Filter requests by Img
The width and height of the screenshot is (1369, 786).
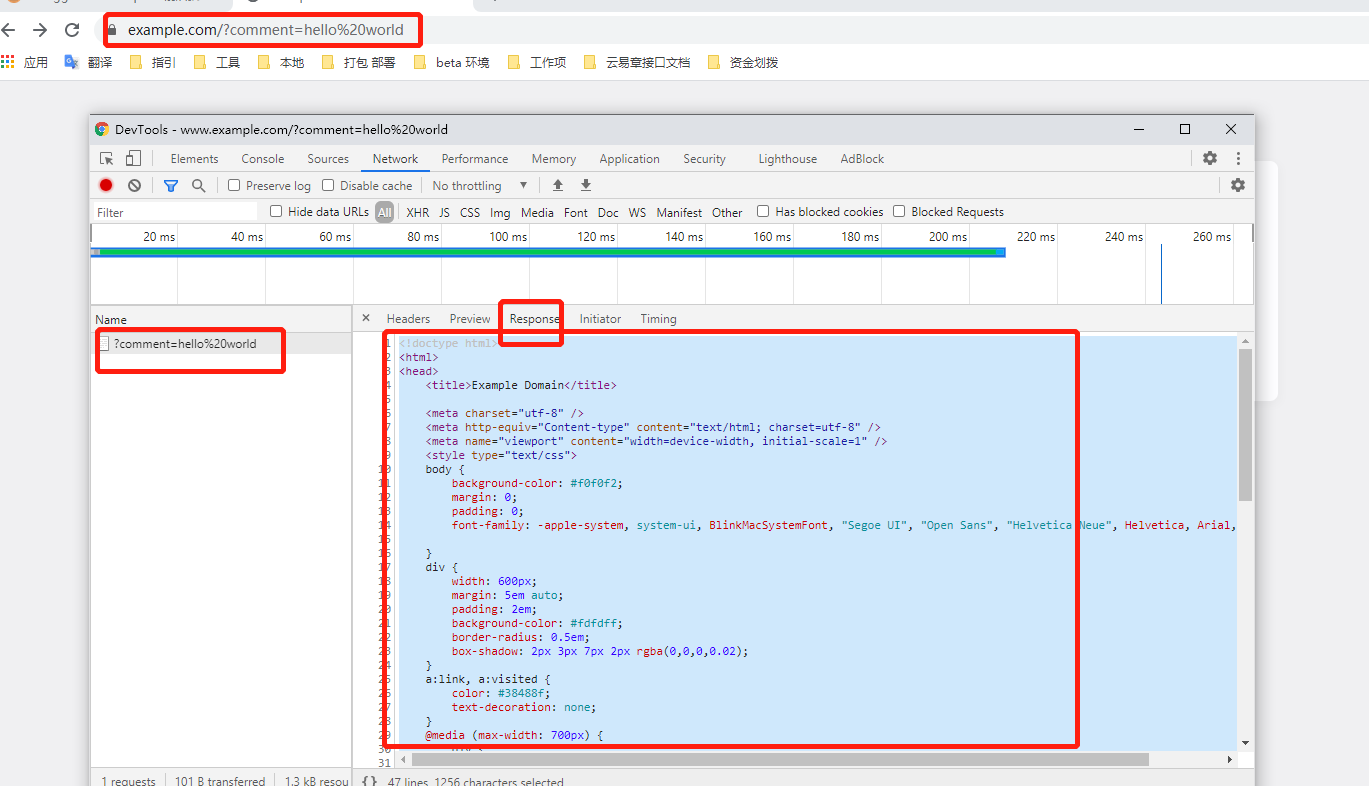[500, 212]
